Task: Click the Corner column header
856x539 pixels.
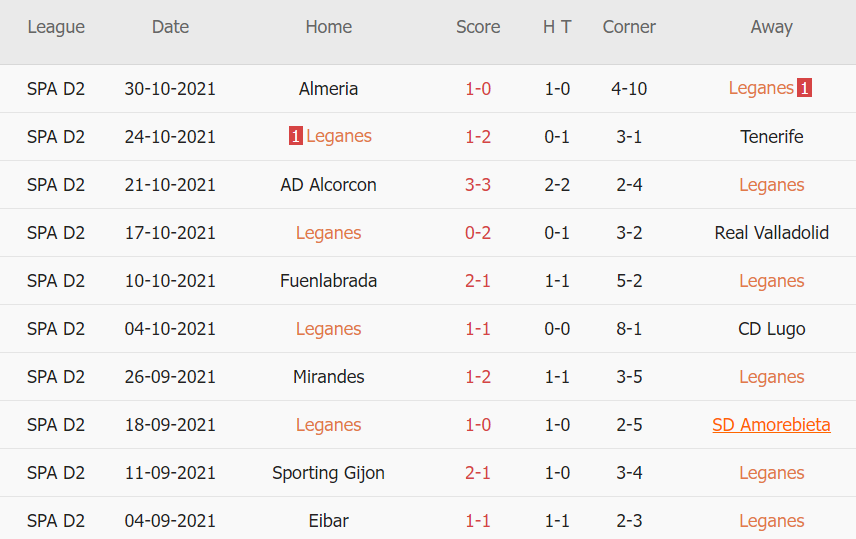Action: tap(629, 27)
